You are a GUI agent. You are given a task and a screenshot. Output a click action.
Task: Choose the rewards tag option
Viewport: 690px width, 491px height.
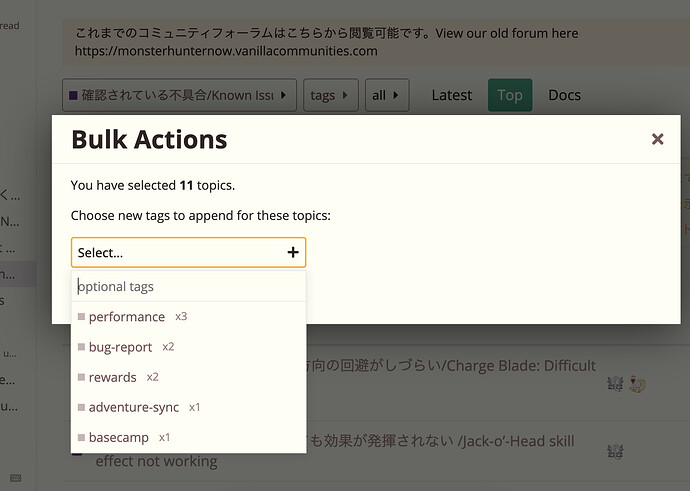coord(188,377)
